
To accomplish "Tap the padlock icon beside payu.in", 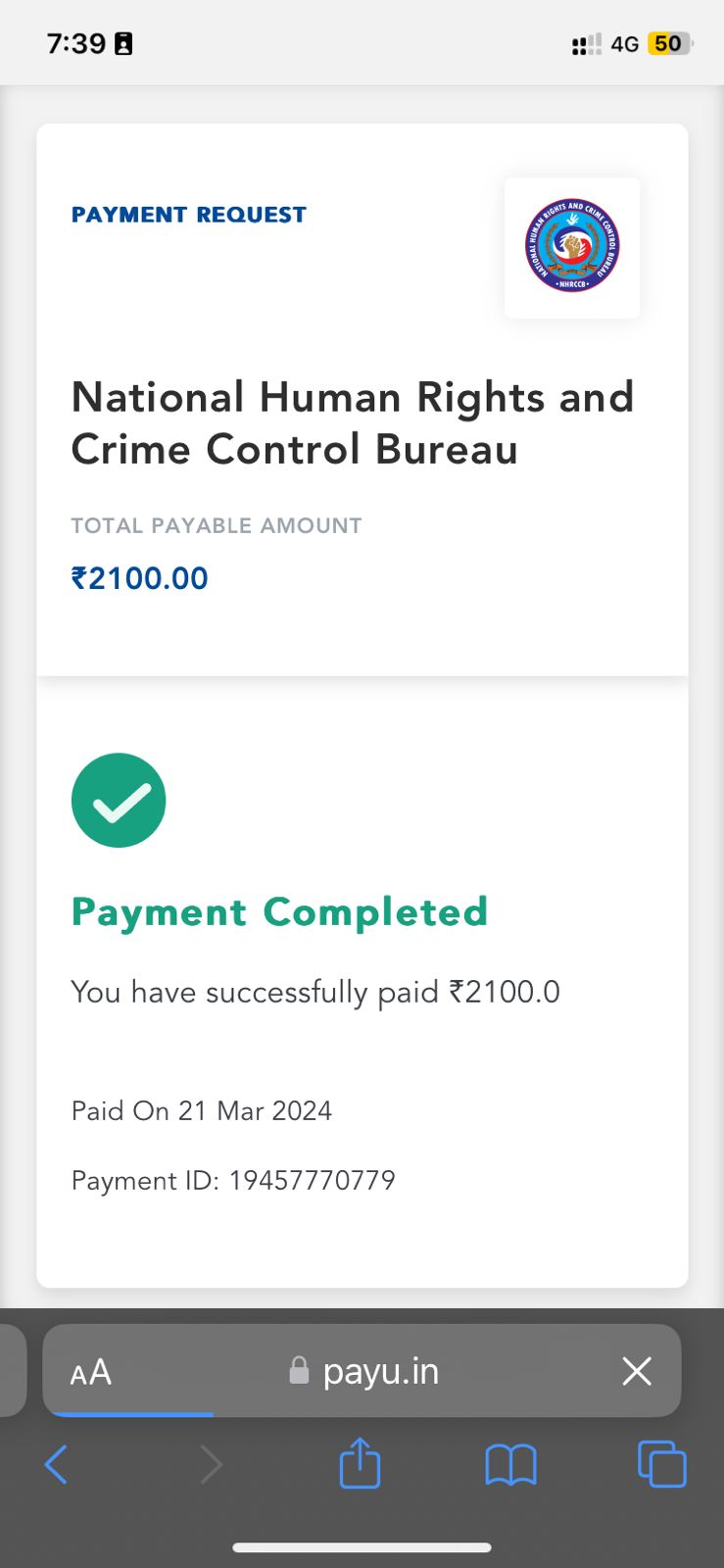I will click(x=299, y=1371).
